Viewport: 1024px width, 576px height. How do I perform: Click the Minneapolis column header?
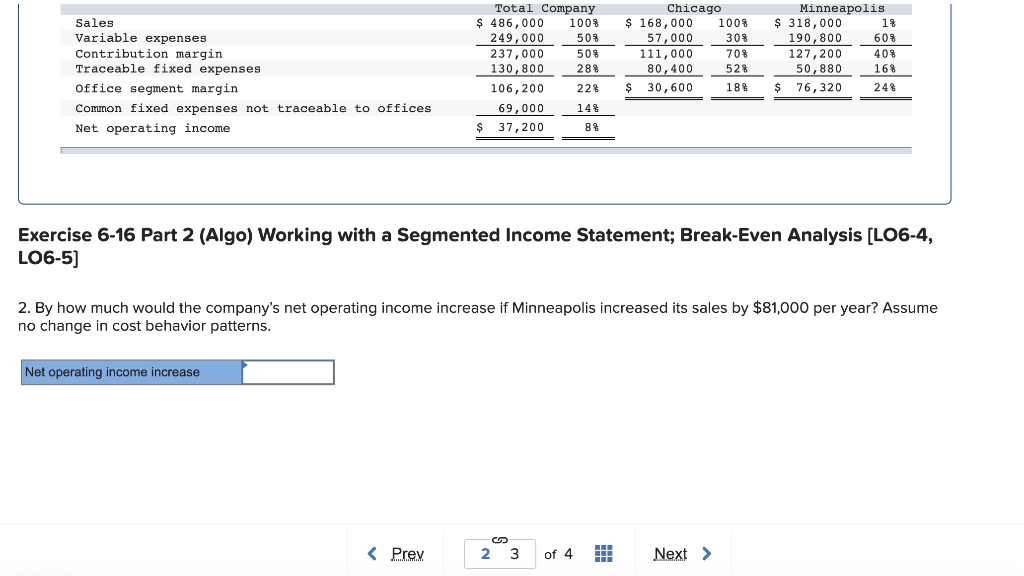point(842,8)
